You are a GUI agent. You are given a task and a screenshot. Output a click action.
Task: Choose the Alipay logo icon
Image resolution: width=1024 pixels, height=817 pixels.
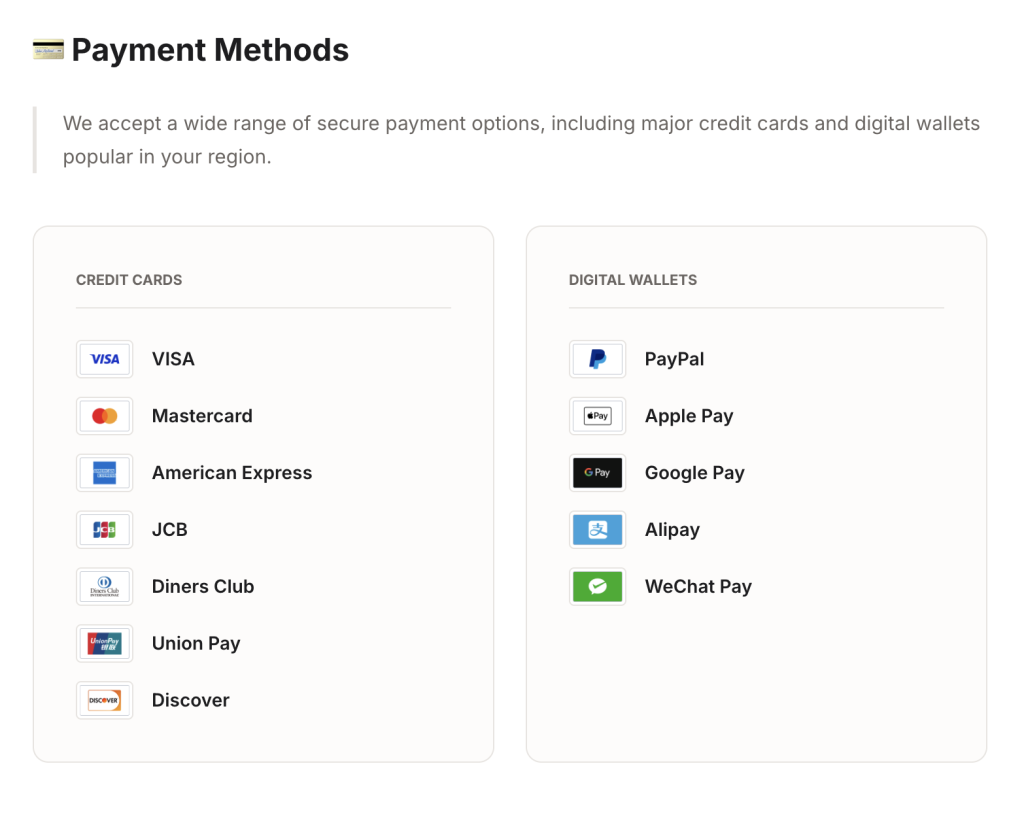597,530
